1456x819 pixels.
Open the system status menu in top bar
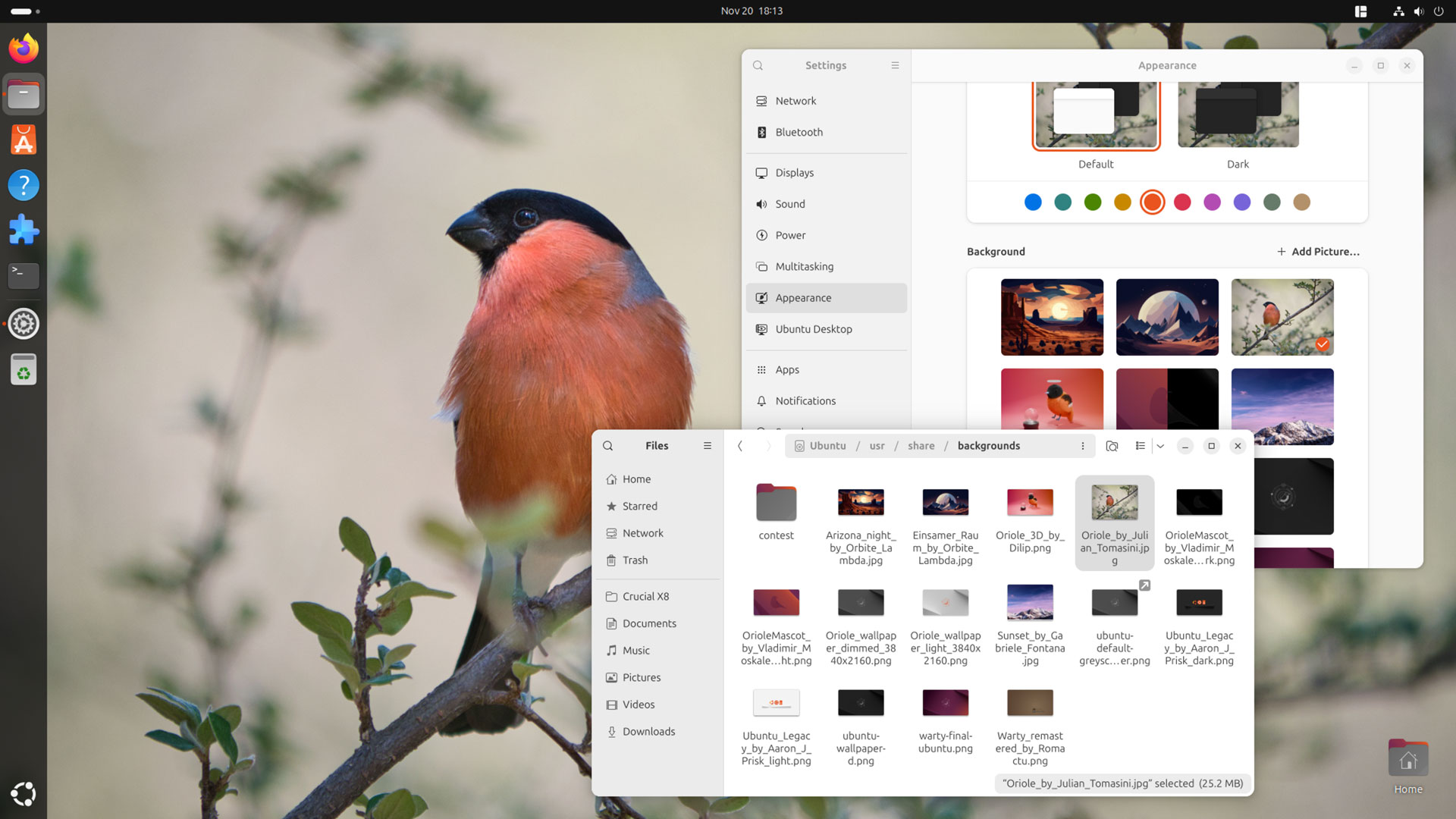(1418, 11)
